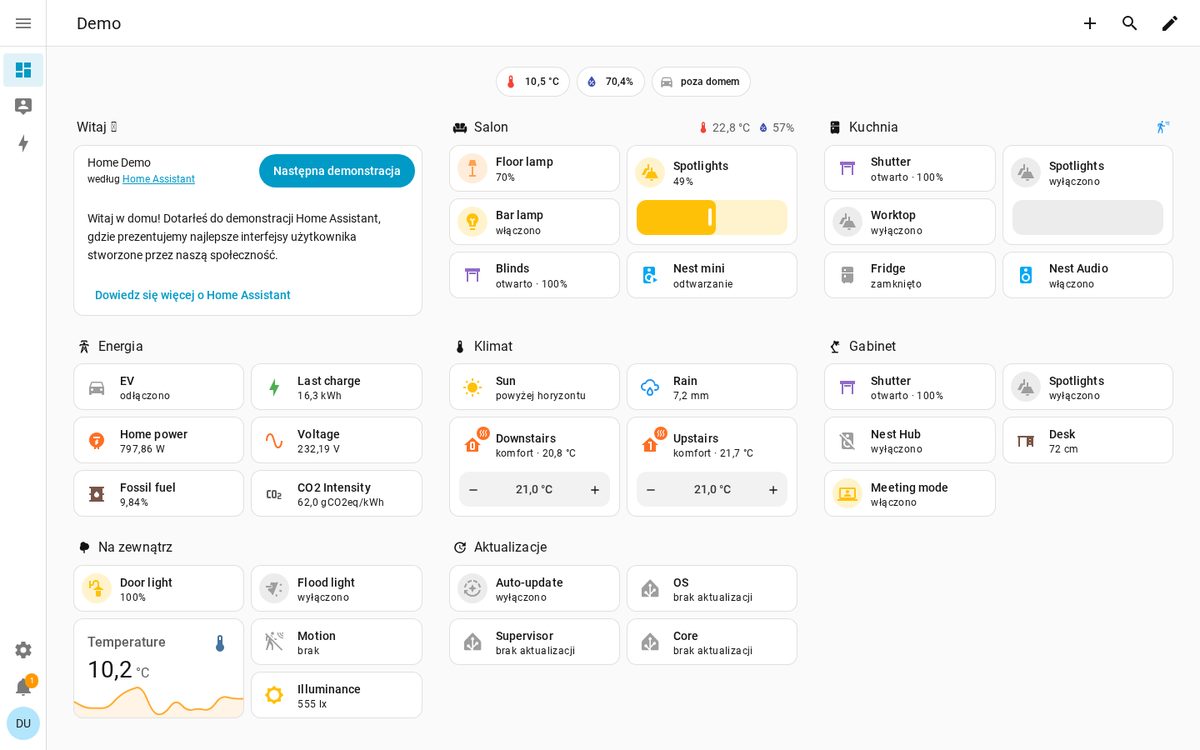Click the Desk icon
Image resolution: width=1200 pixels, height=750 pixels.
(1026, 441)
